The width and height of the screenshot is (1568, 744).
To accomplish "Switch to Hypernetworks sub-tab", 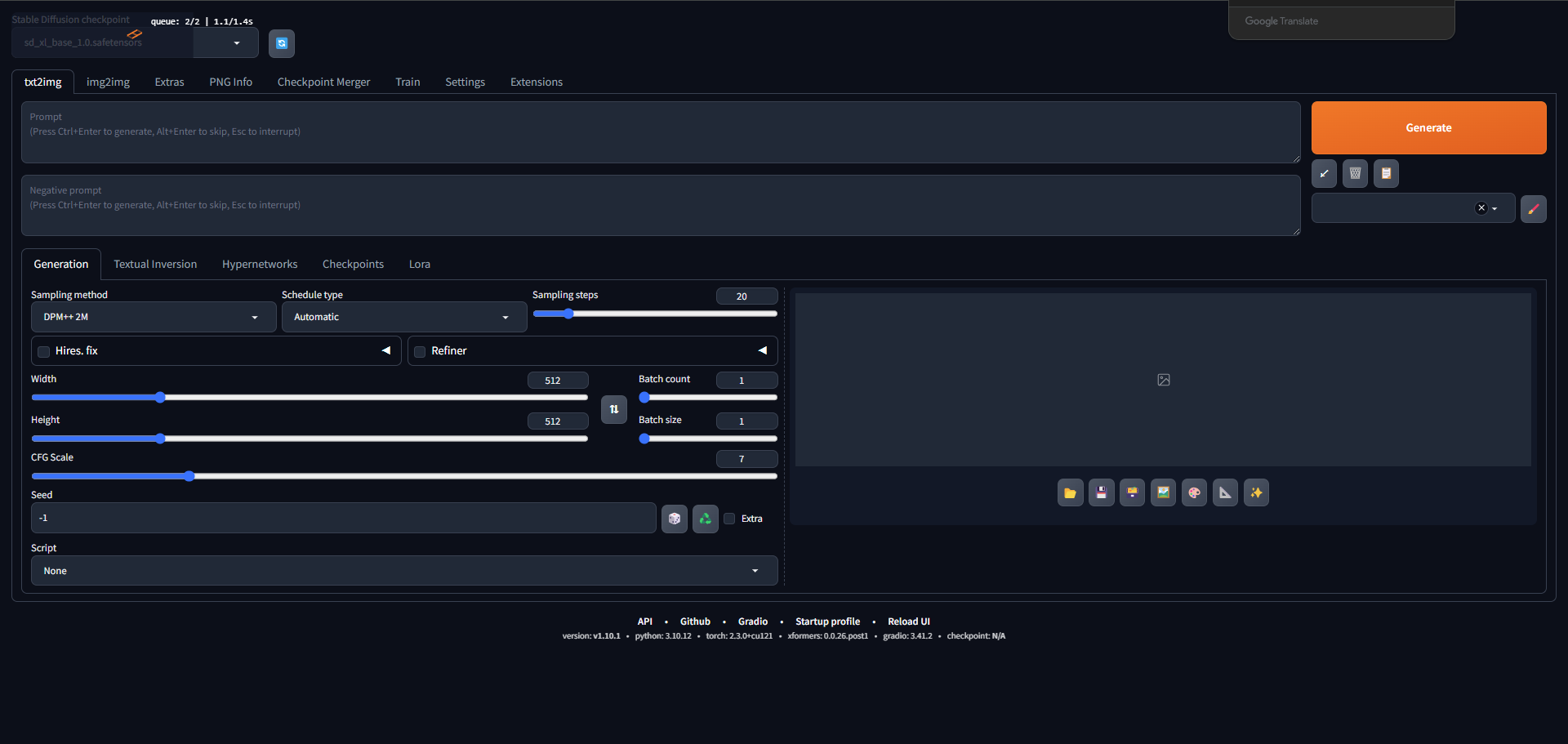I will (260, 264).
